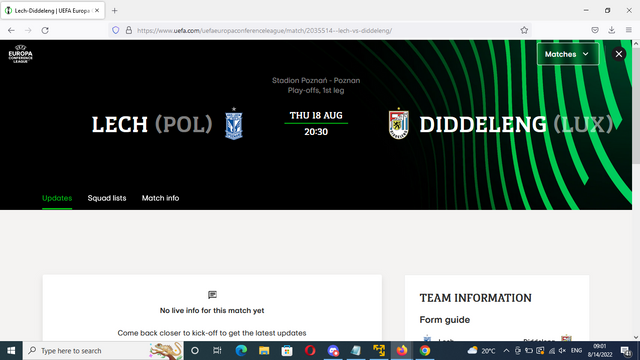Reload the page with refresh icon
This screenshot has width=640, height=360.
[45, 30]
